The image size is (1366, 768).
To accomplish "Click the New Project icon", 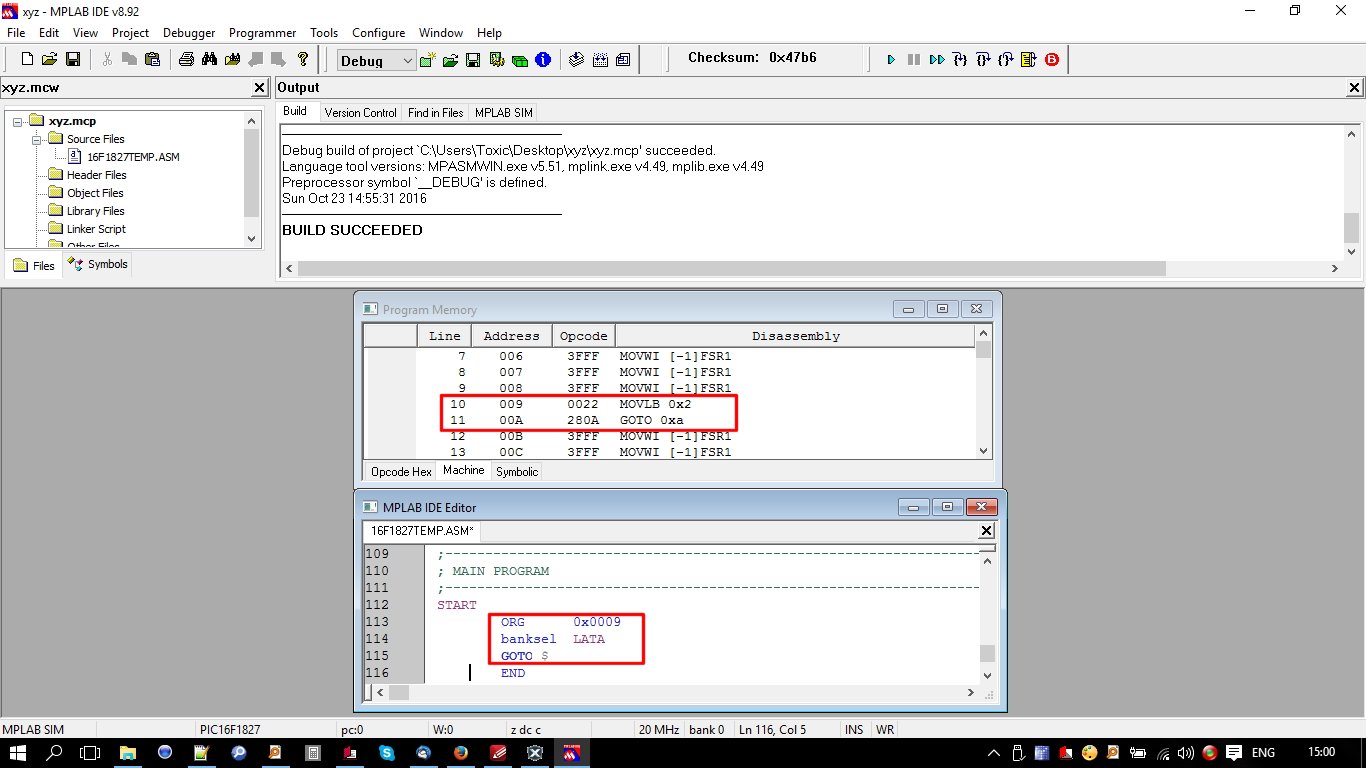I will (427, 60).
